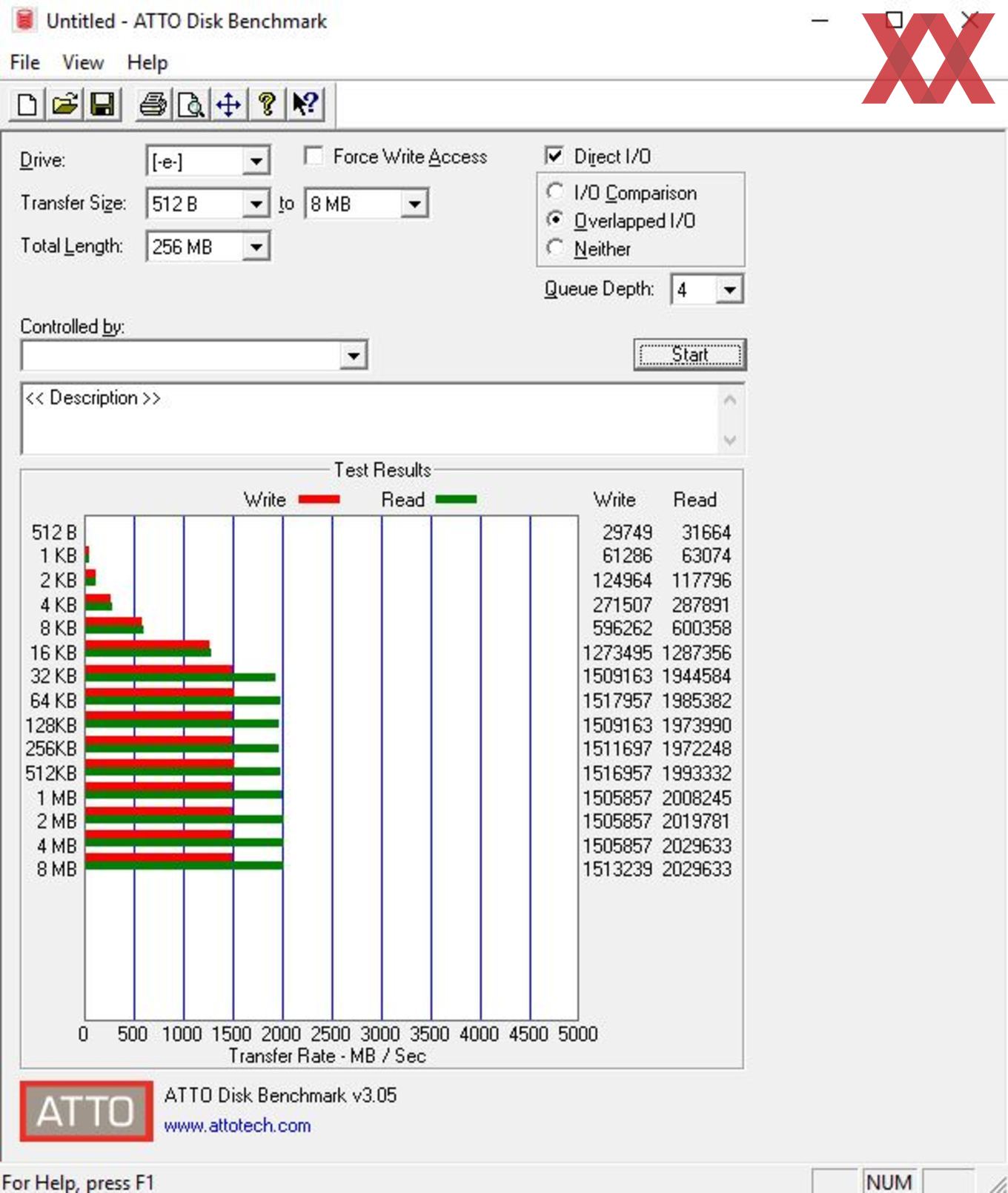Enable Force Write Access checkbox

tap(314, 156)
